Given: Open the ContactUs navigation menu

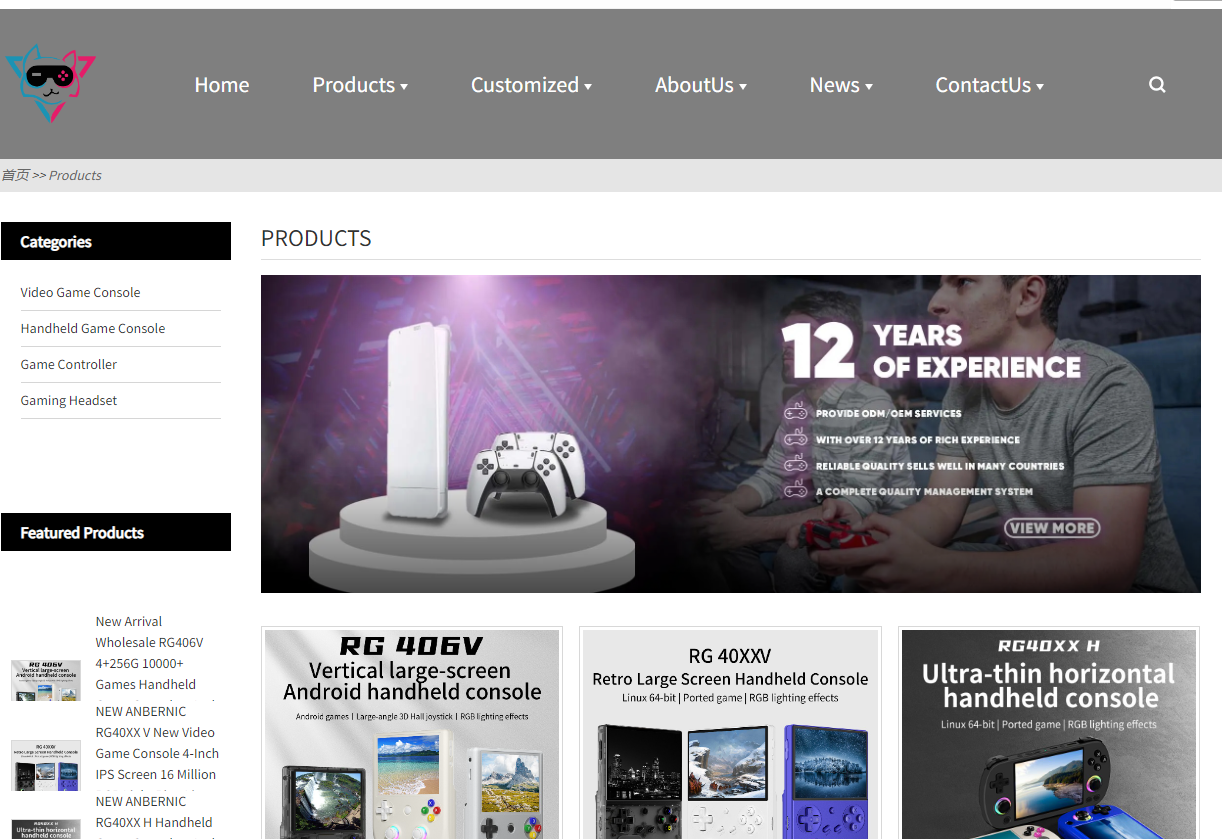Looking at the screenshot, I should tap(989, 85).
